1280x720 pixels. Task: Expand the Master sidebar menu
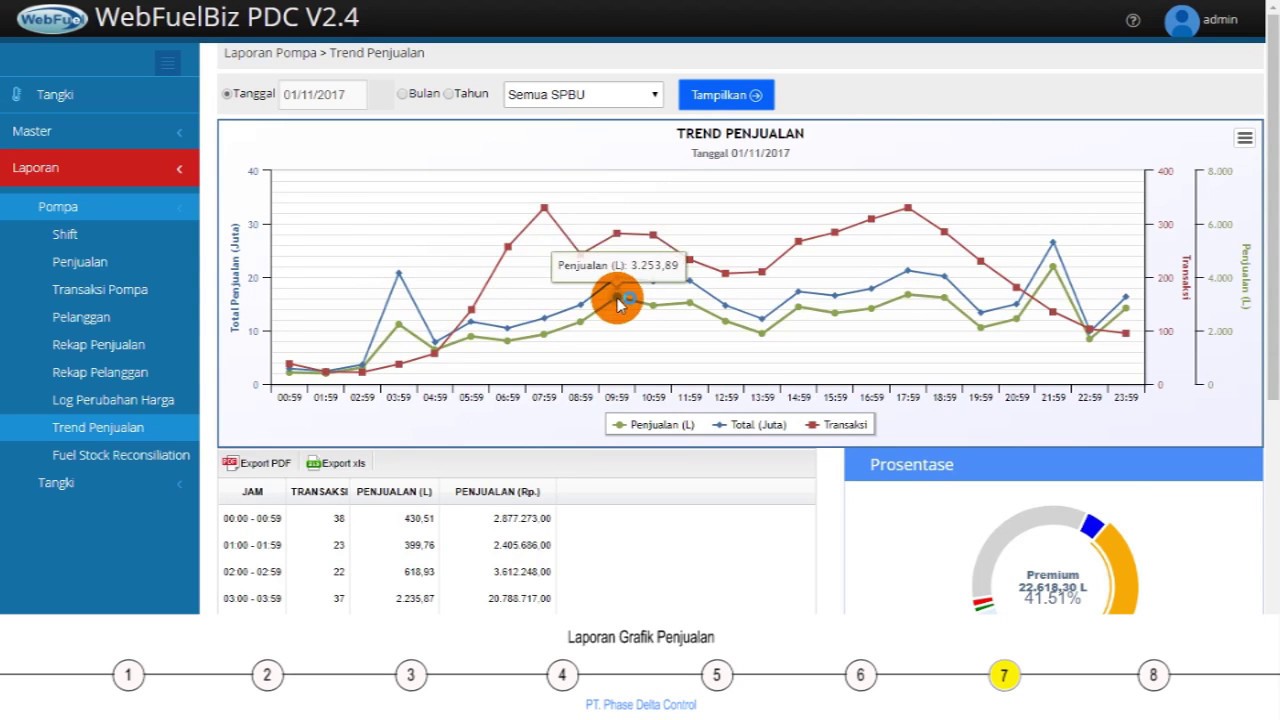[100, 131]
